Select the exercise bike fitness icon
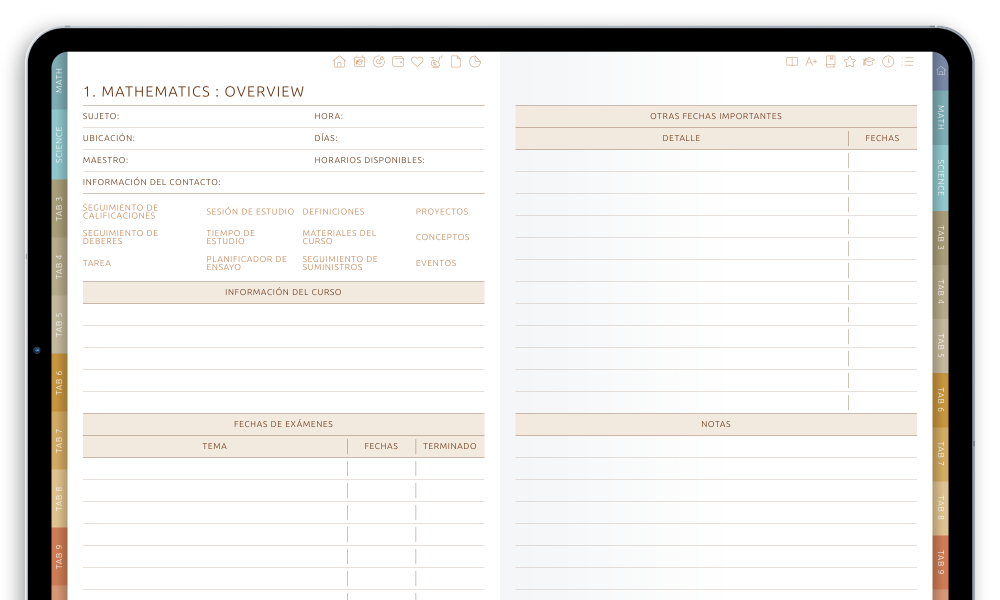Screen dimensions: 1000x600 pyautogui.click(x=436, y=62)
